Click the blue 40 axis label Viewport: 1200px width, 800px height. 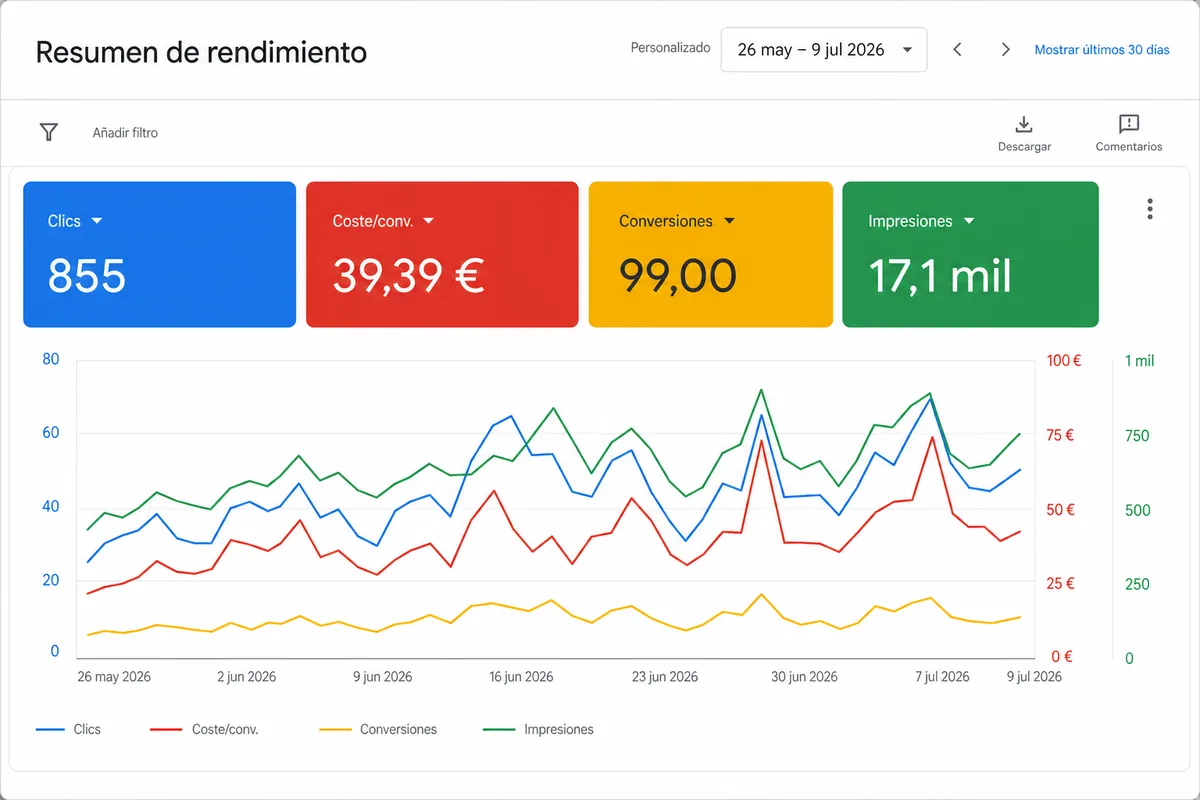[51, 506]
